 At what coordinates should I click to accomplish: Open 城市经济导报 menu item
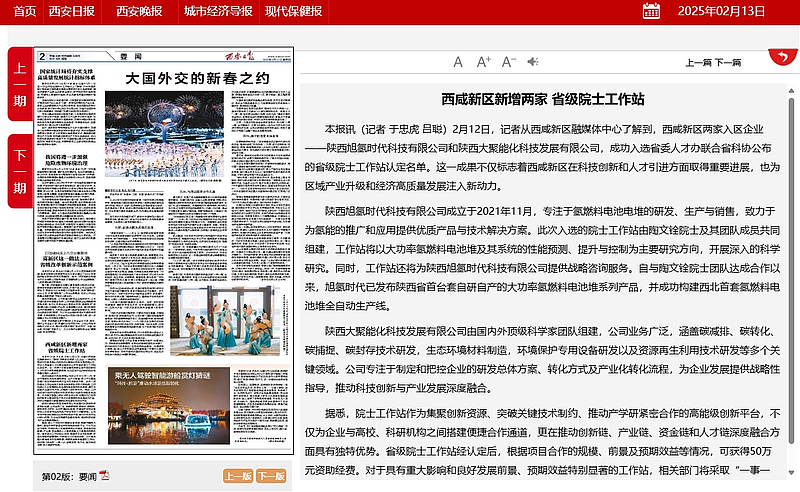218,11
